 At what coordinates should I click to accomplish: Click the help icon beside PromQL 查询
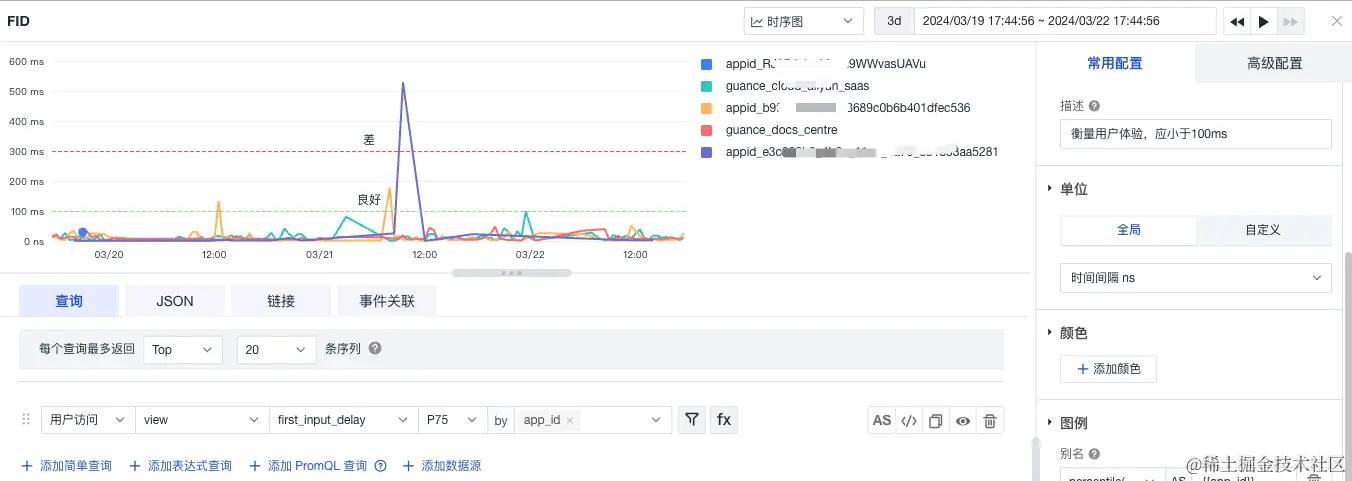click(380, 466)
